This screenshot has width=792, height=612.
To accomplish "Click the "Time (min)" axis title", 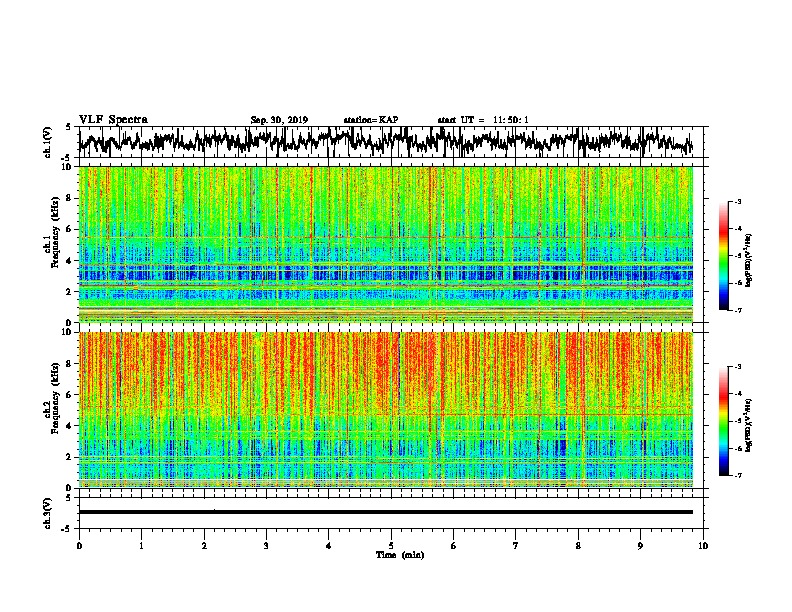I will pos(400,555).
